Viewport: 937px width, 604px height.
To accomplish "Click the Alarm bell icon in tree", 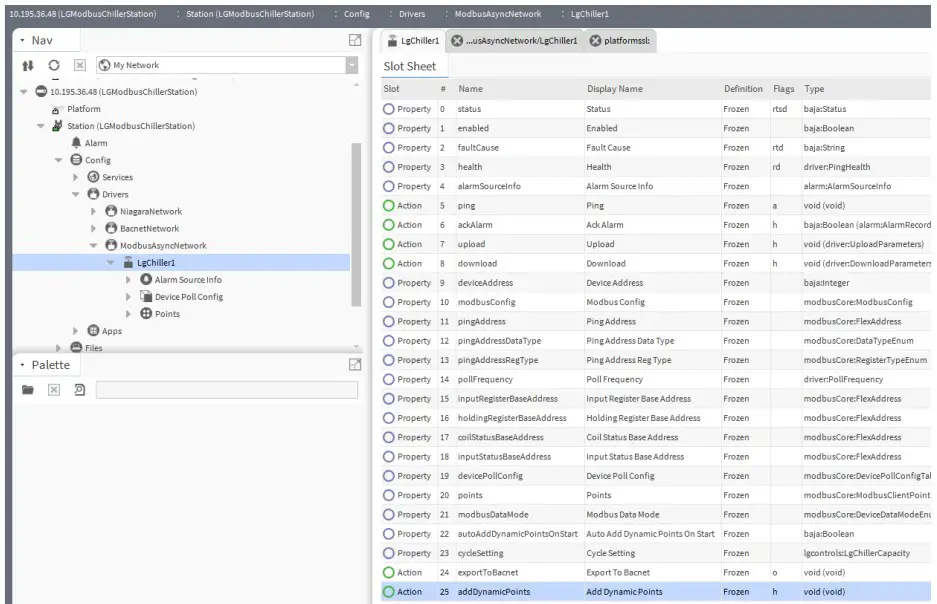I will pyautogui.click(x=76, y=143).
